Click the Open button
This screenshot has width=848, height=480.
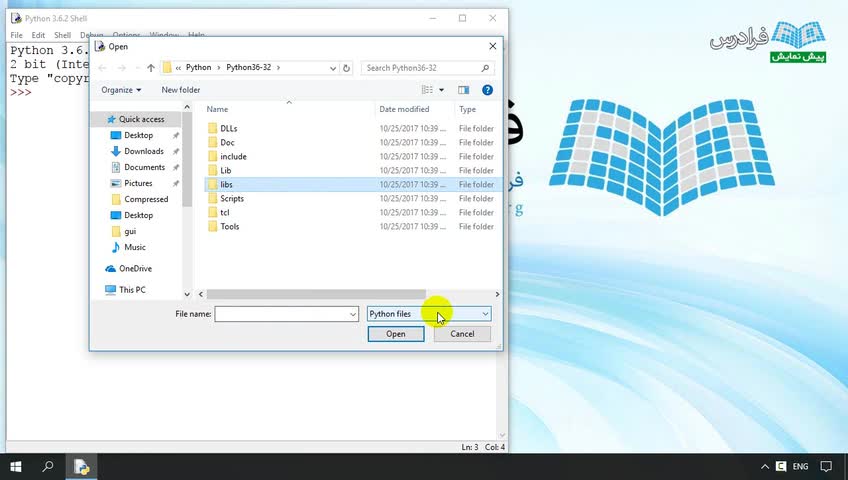396,334
